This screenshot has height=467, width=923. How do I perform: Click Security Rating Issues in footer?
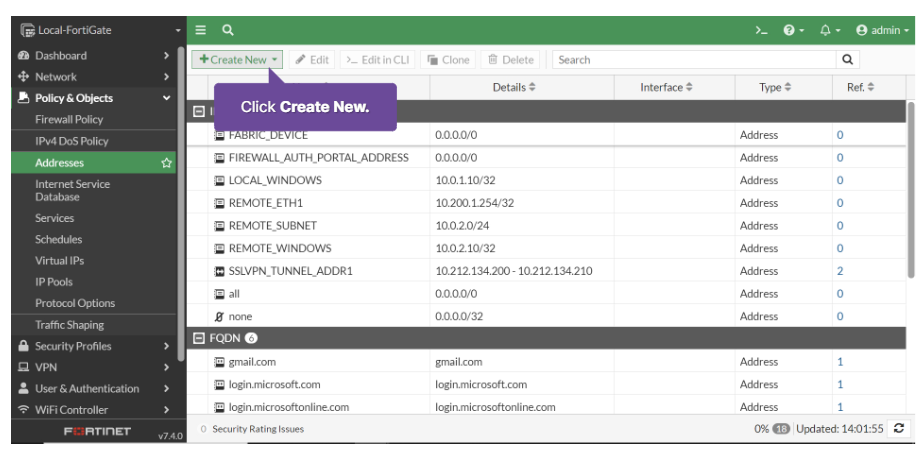pyautogui.click(x=258, y=429)
